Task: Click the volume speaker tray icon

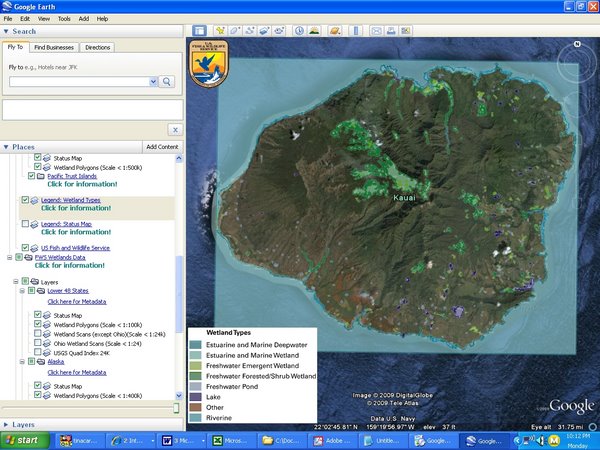Action: (x=540, y=441)
